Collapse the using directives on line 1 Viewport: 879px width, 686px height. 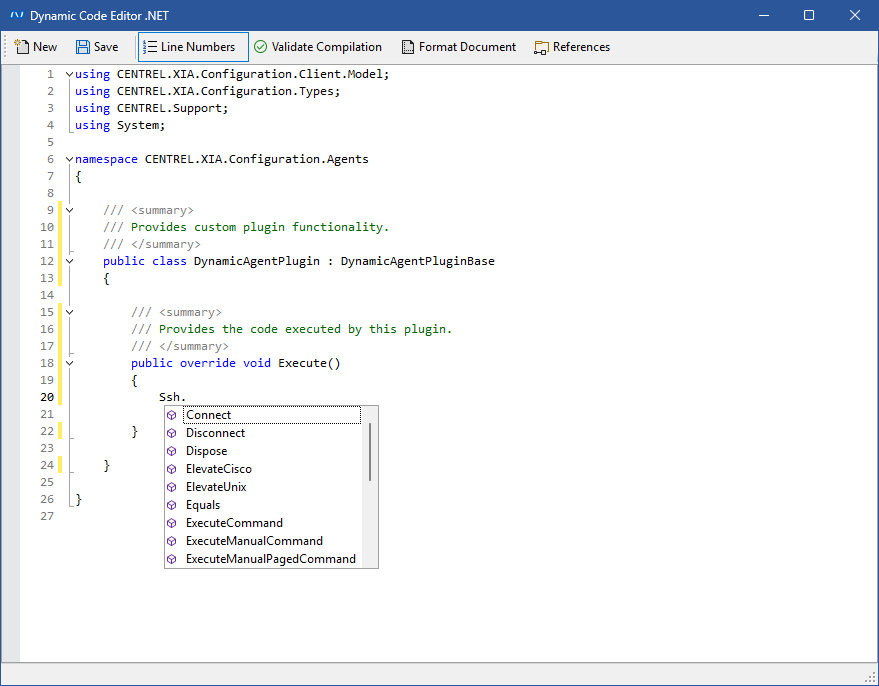coord(69,74)
